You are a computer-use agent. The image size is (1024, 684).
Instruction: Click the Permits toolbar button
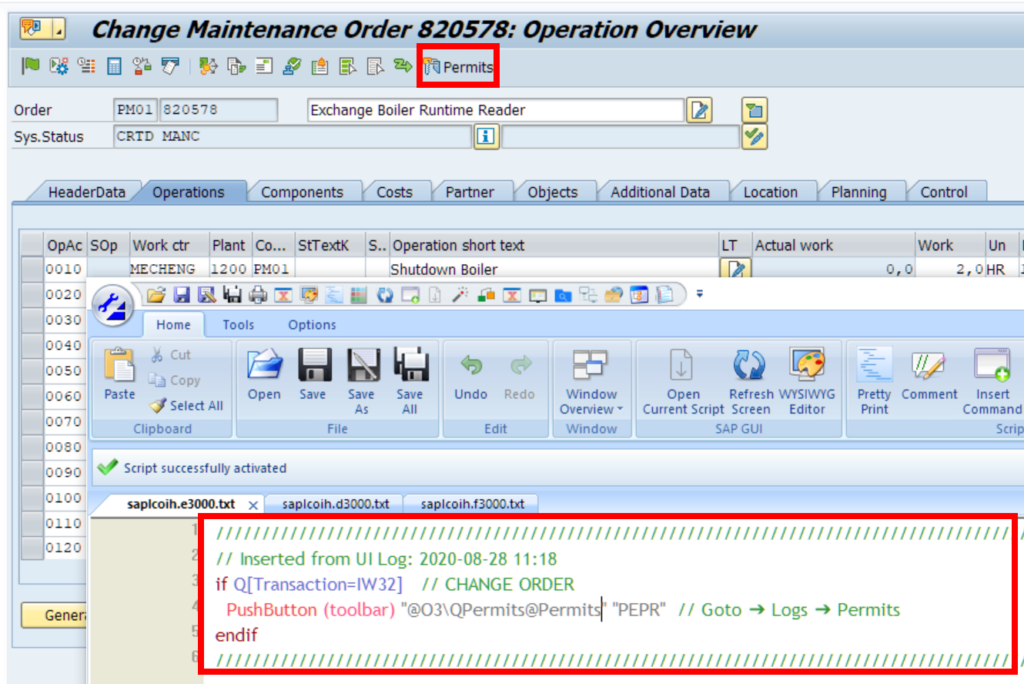click(458, 67)
